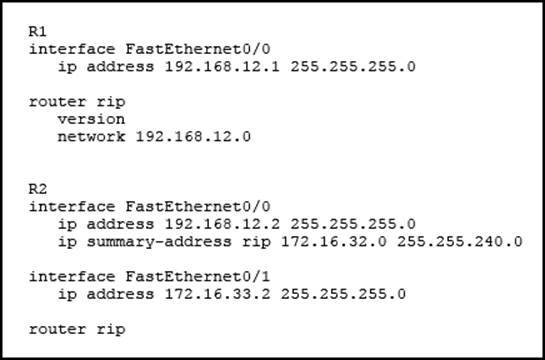Select the version line under R1
Viewport: 545px width, 360px height.
point(91,119)
